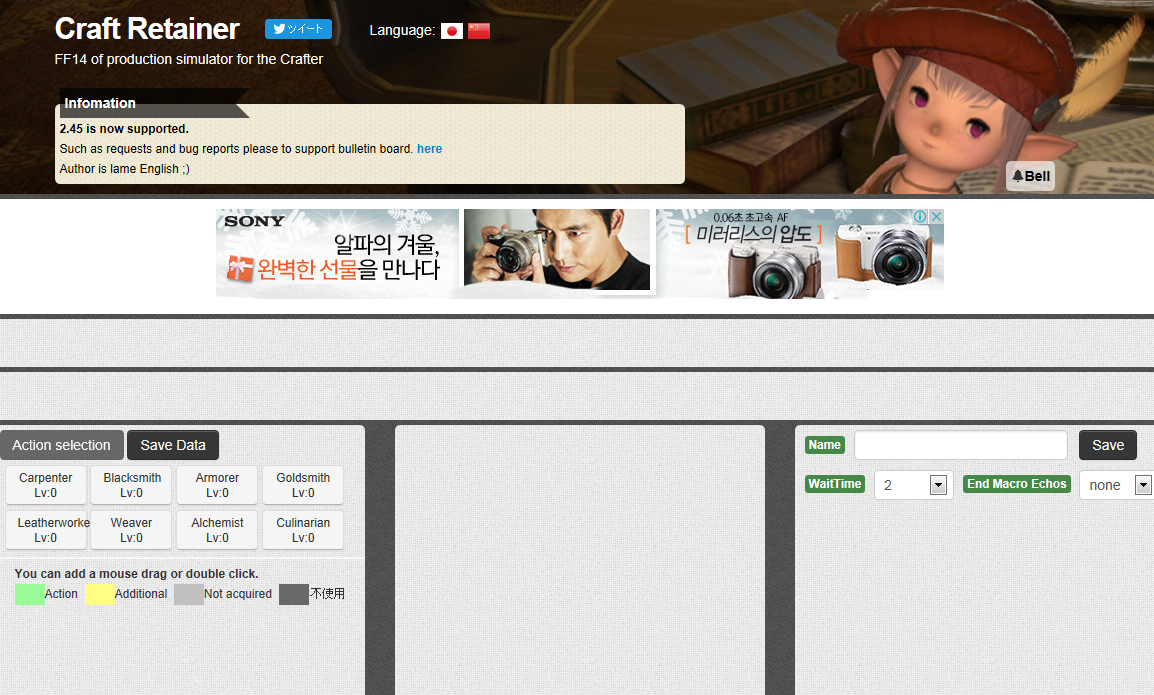Viewport: 1154px width, 695px height.
Task: Select the Armorer class button
Action: [217, 485]
